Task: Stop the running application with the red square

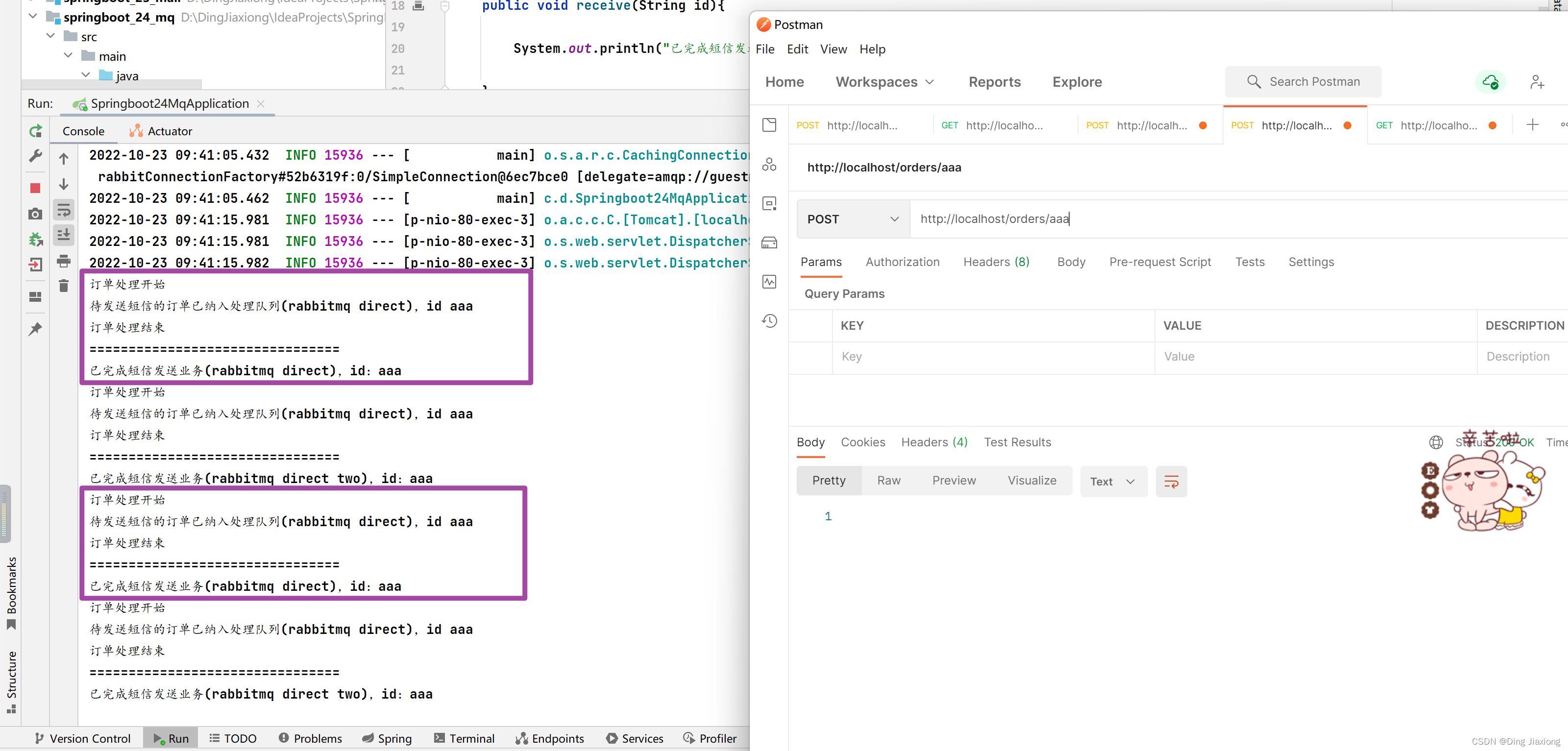Action: 35,188
